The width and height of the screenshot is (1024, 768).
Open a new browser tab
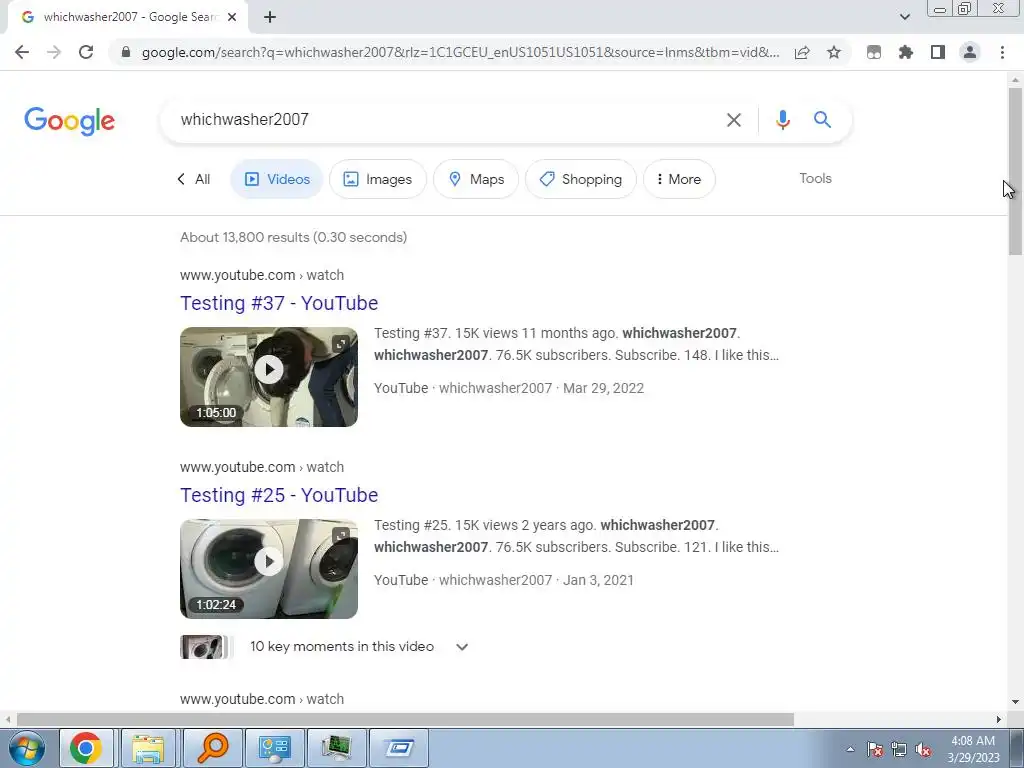(270, 17)
